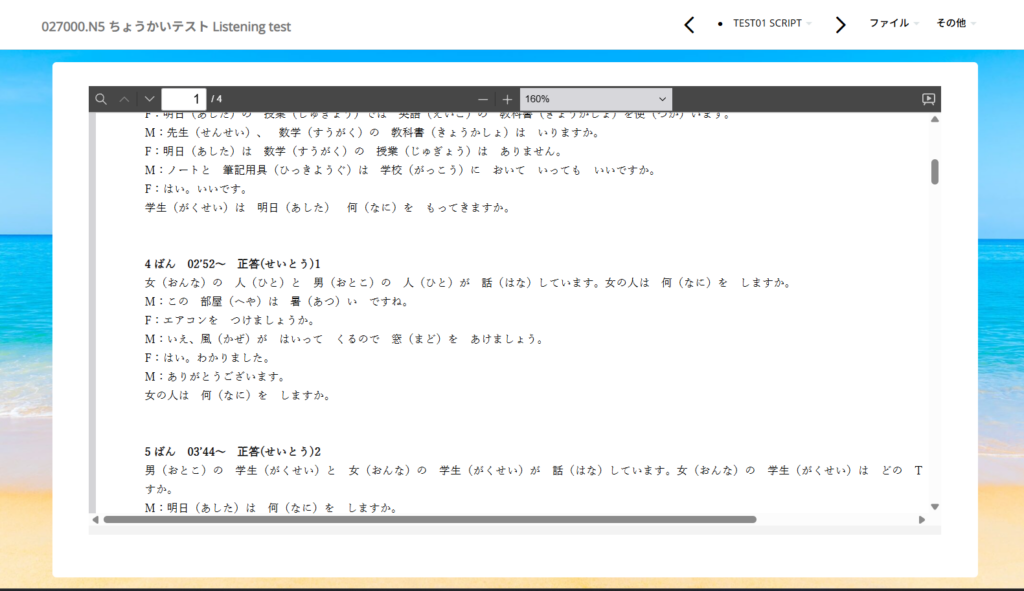Click the page number input field
This screenshot has height=591, width=1024.
click(183, 99)
